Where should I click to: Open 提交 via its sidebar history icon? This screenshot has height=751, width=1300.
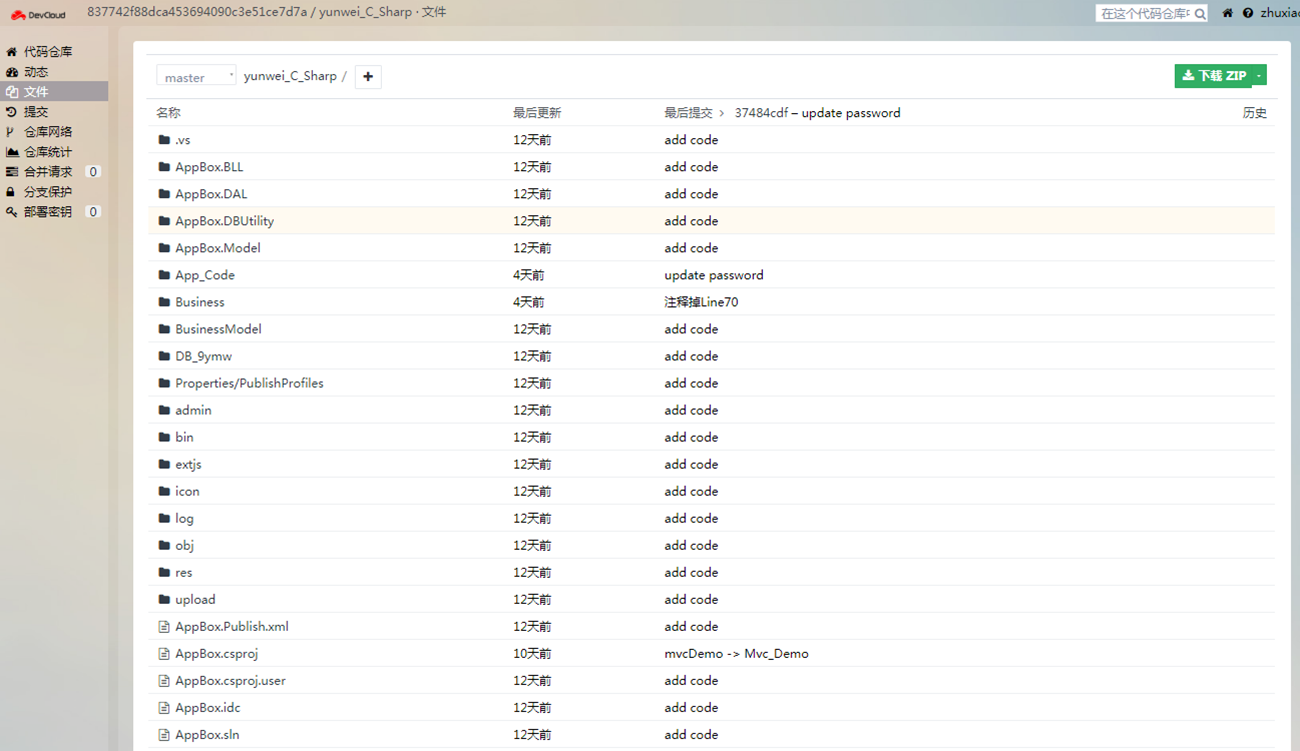[x=12, y=112]
